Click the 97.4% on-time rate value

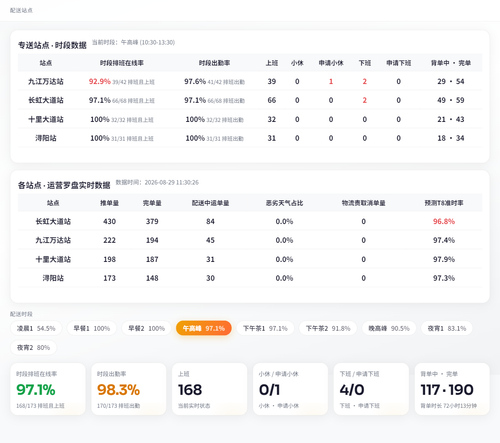[444, 240]
